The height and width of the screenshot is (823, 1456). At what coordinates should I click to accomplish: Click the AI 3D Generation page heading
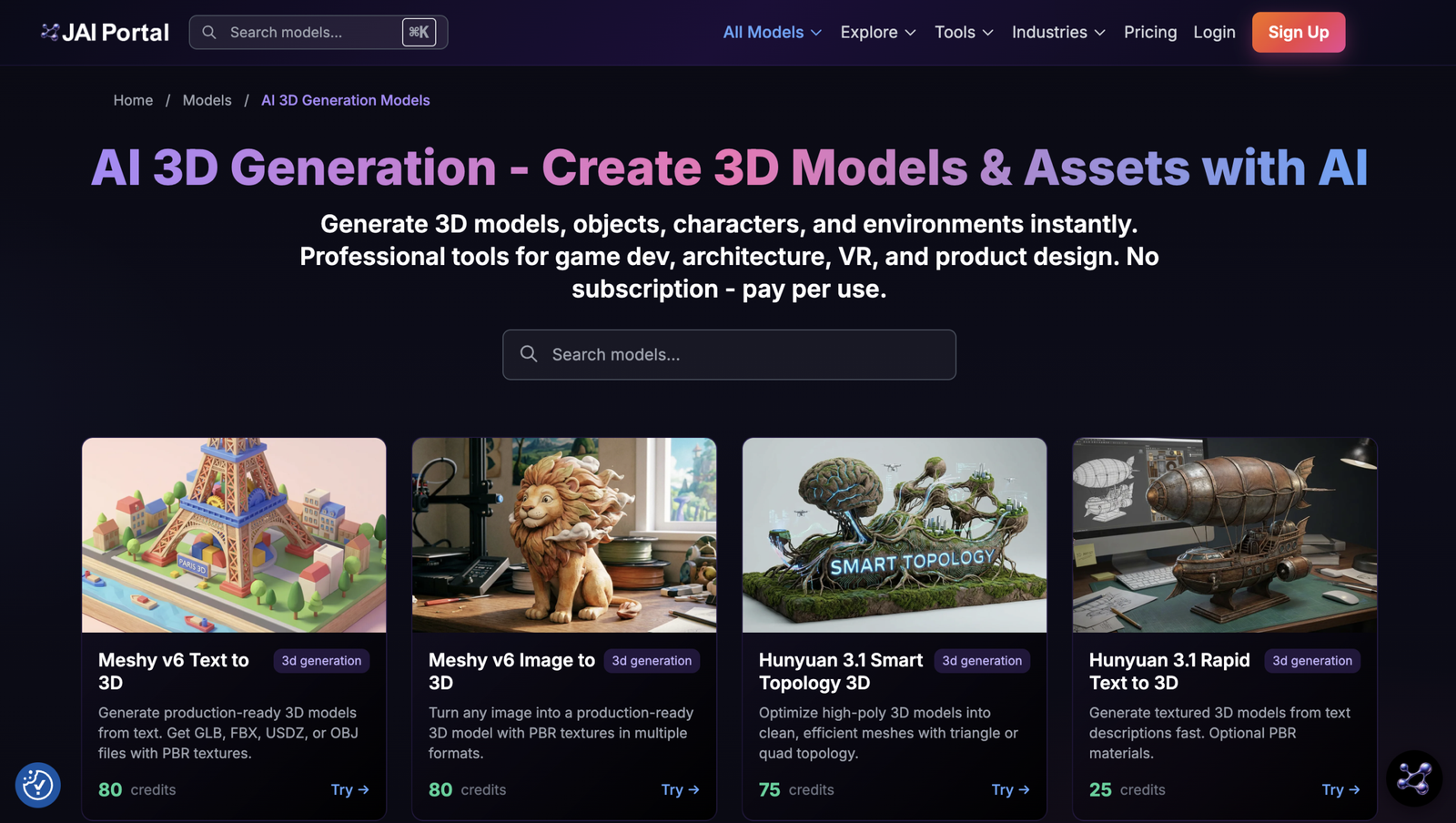click(729, 168)
